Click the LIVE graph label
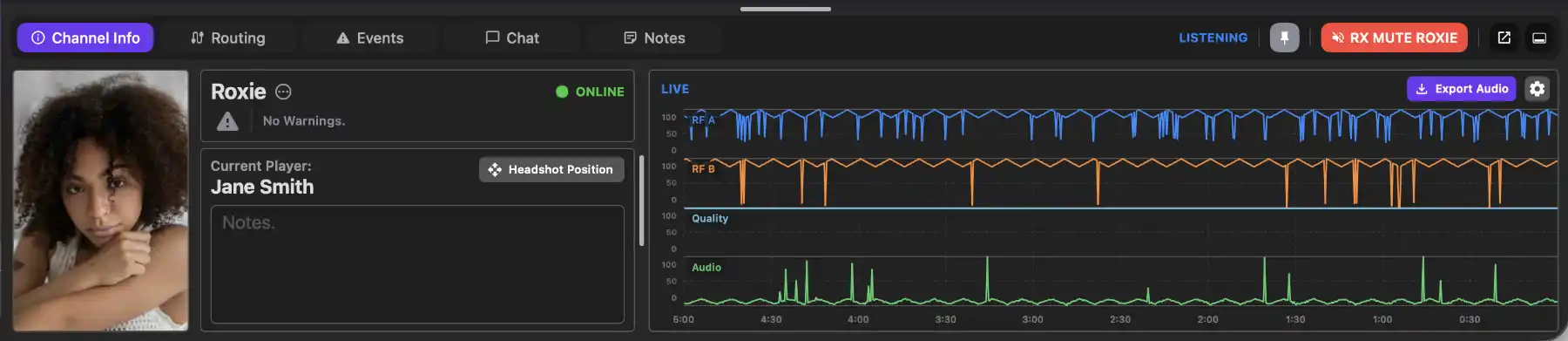This screenshot has height=341, width=1568. coord(675,89)
